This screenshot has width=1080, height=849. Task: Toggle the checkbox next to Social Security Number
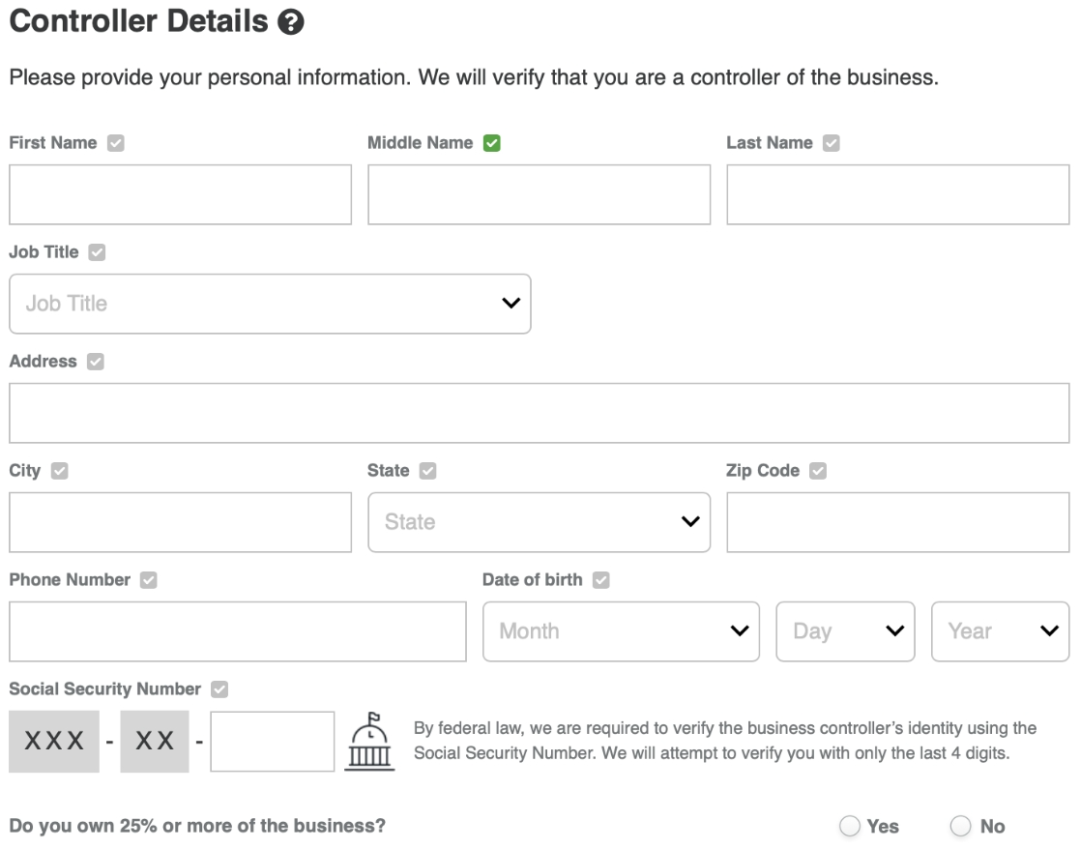(x=220, y=689)
